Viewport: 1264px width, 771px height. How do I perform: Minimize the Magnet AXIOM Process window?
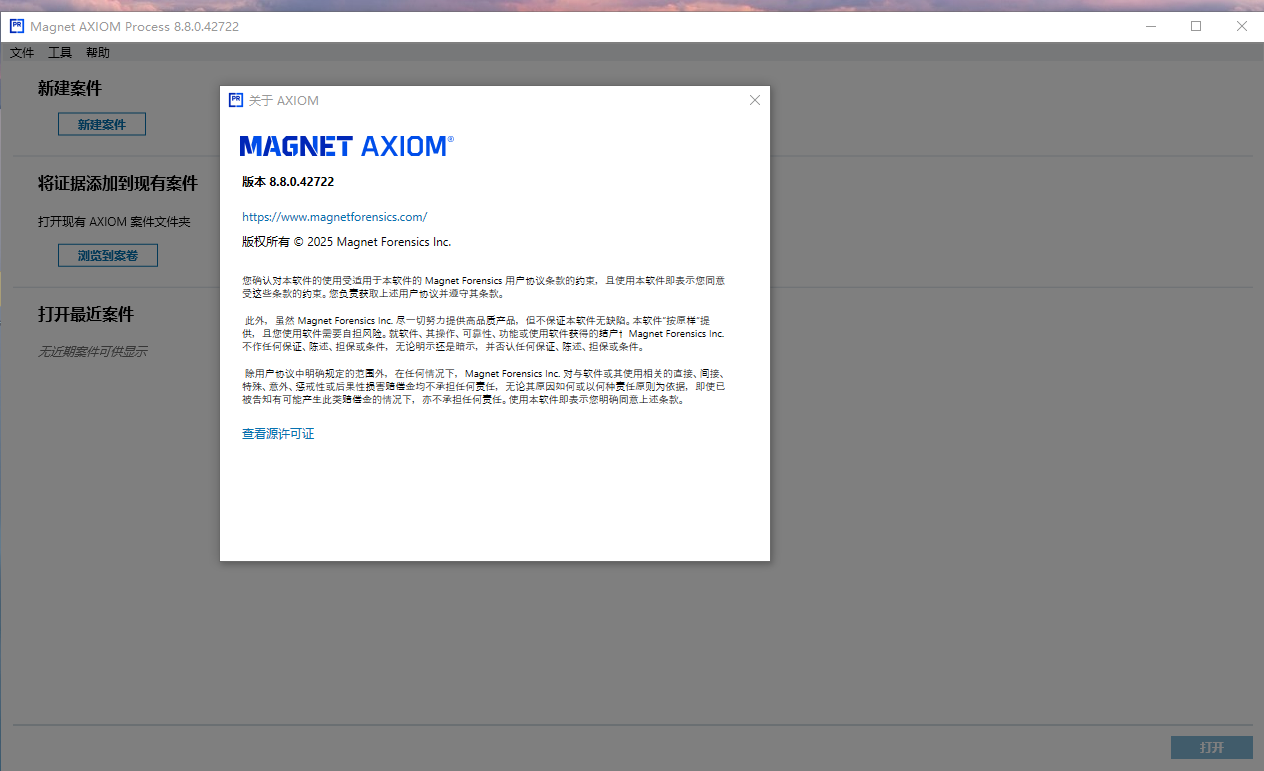click(x=1149, y=26)
